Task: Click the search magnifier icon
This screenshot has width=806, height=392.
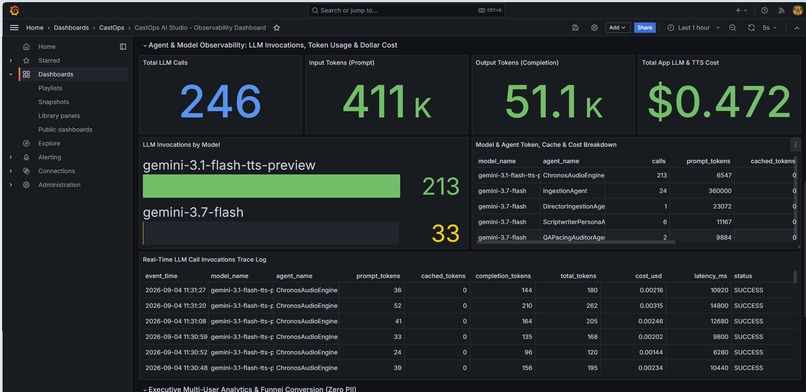Action: [x=315, y=10]
